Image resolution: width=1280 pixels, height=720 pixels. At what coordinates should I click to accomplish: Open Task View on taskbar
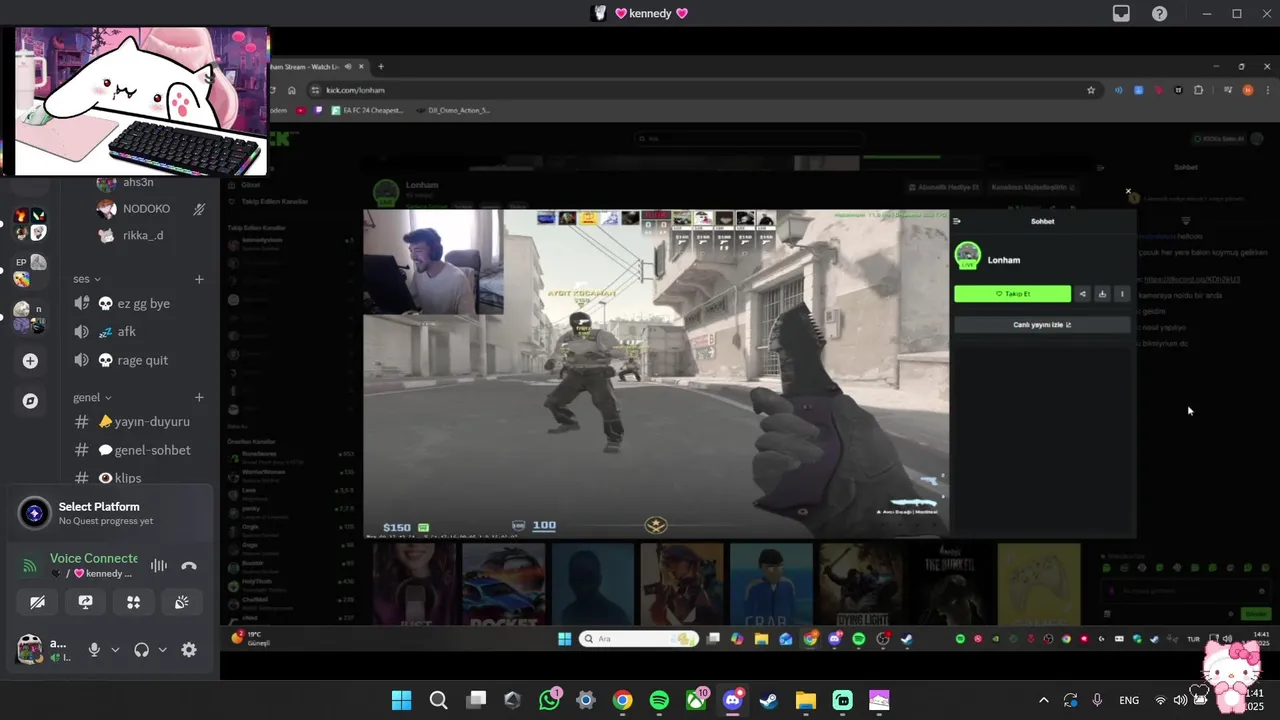tap(476, 700)
